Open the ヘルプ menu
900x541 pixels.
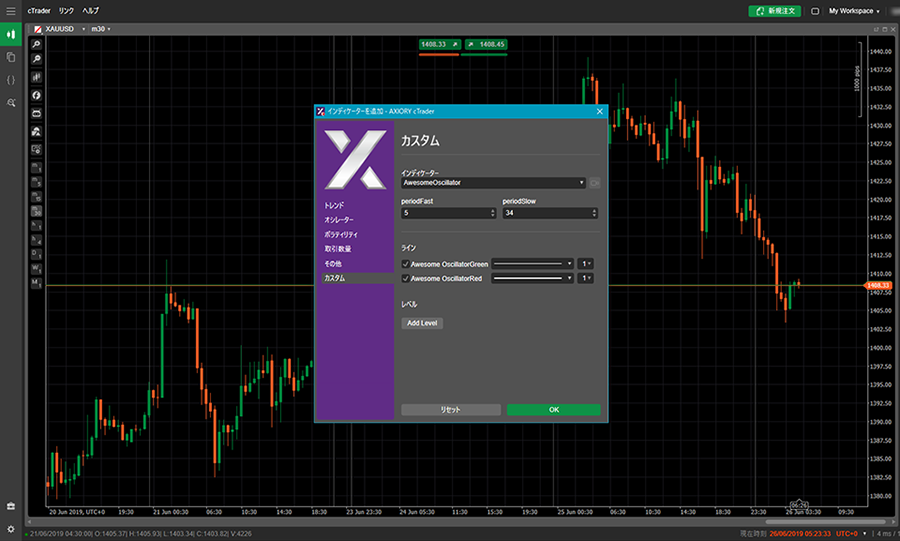(90, 11)
